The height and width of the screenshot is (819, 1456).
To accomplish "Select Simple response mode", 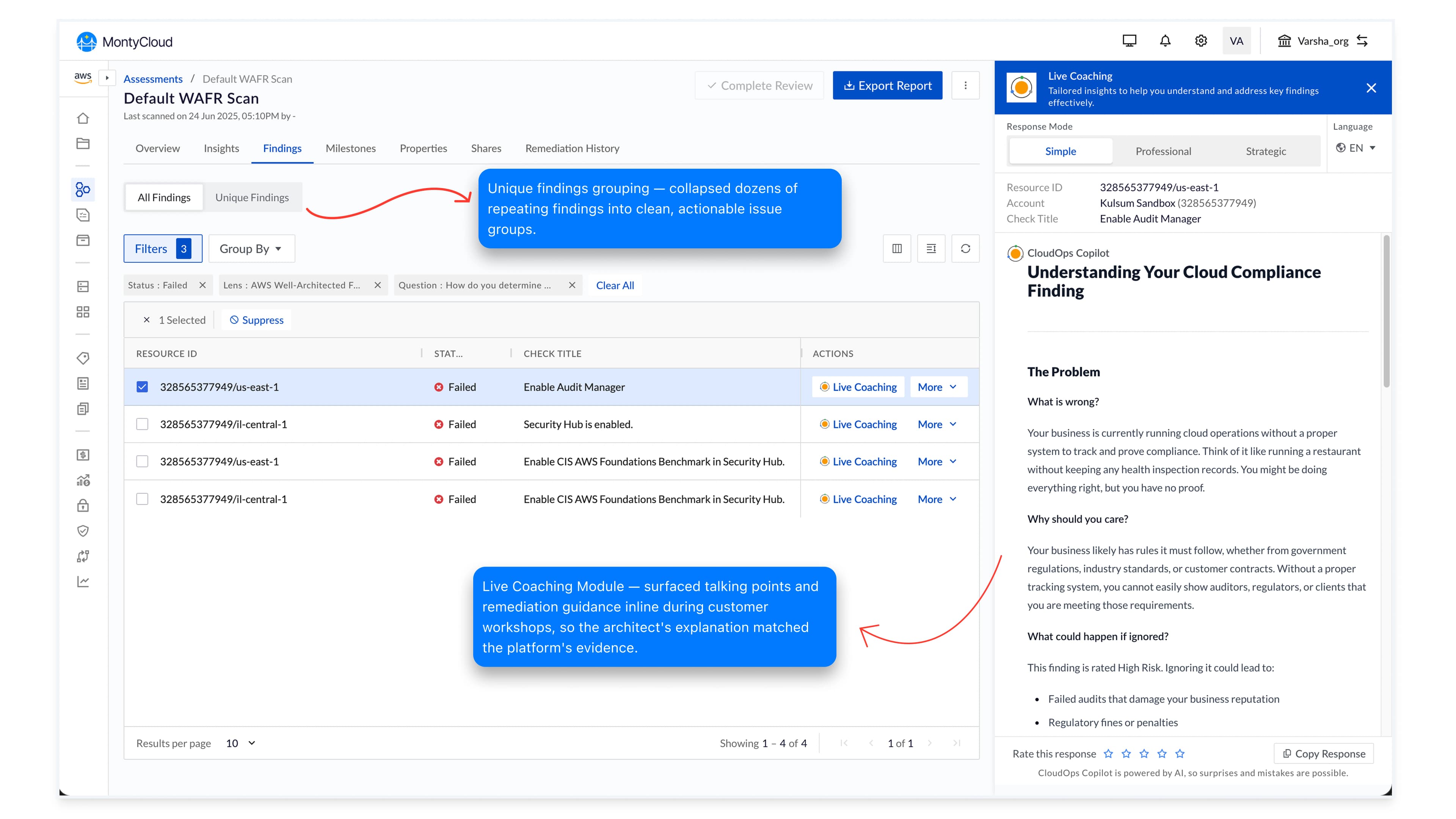I will 1061,151.
